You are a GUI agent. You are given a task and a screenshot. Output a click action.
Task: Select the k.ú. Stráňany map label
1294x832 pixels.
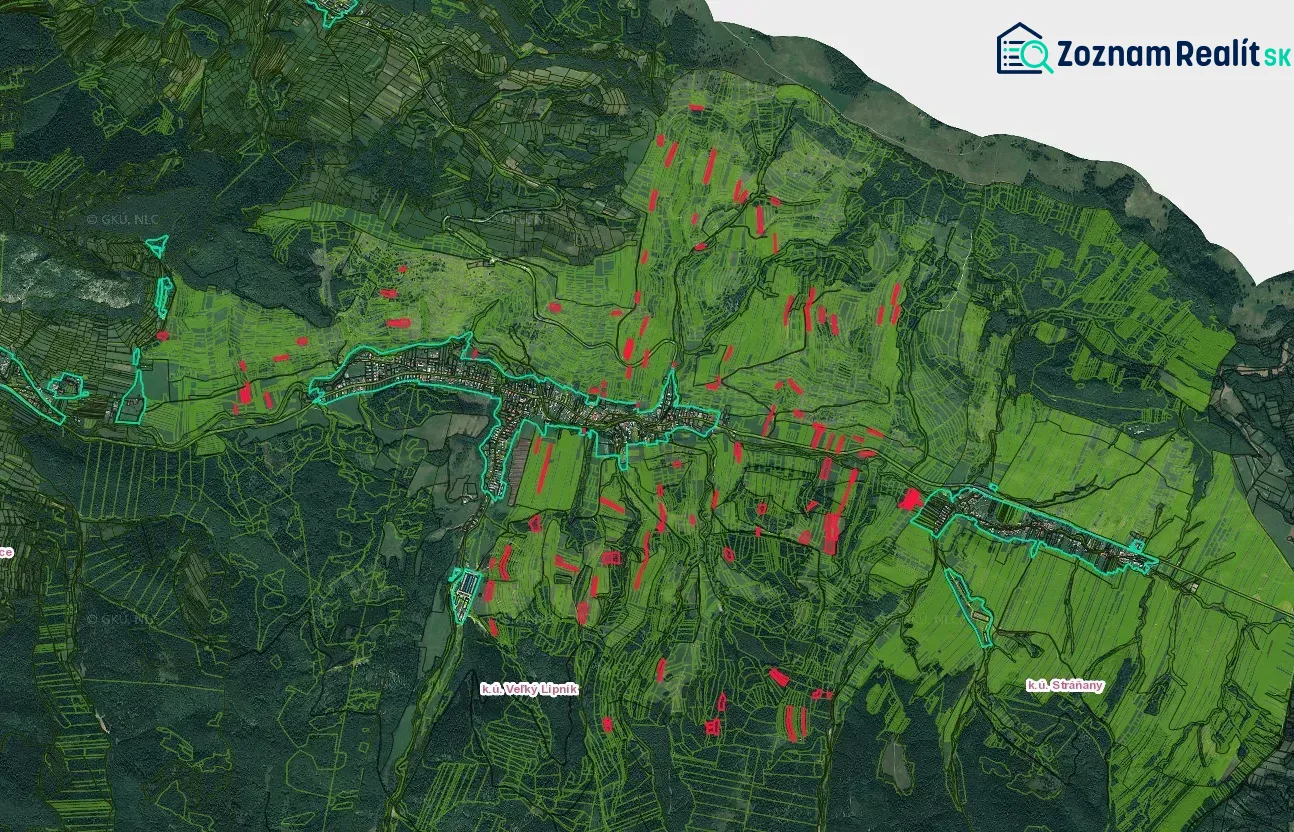(x=1065, y=685)
